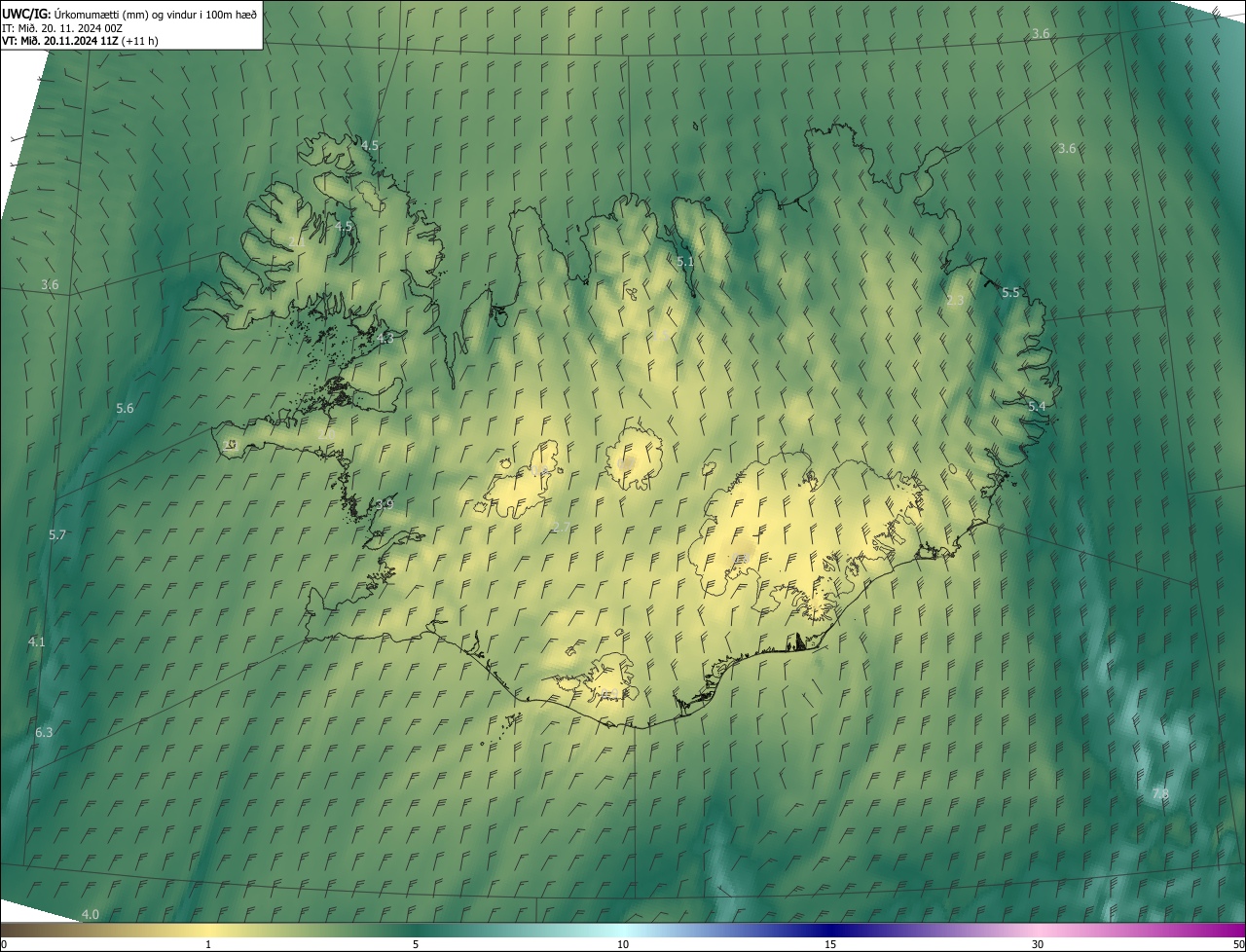Viewport: 1246px width, 952px height.
Task: Click the 4.1 value label on the map
Action: [37, 642]
